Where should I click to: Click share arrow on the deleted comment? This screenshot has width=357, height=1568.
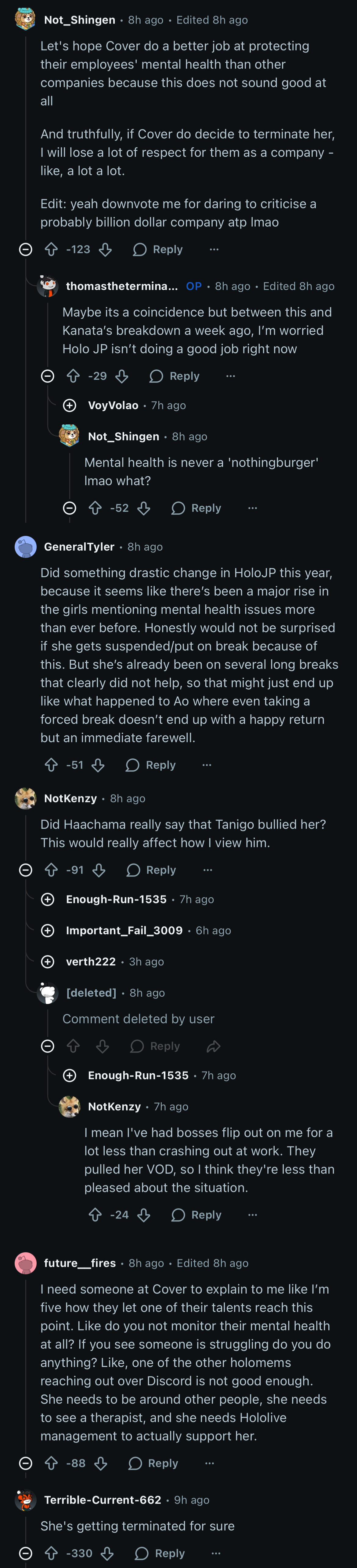214,1046
